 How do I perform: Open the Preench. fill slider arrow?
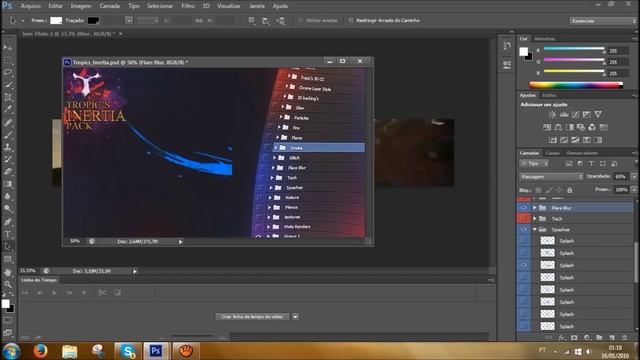(634, 190)
